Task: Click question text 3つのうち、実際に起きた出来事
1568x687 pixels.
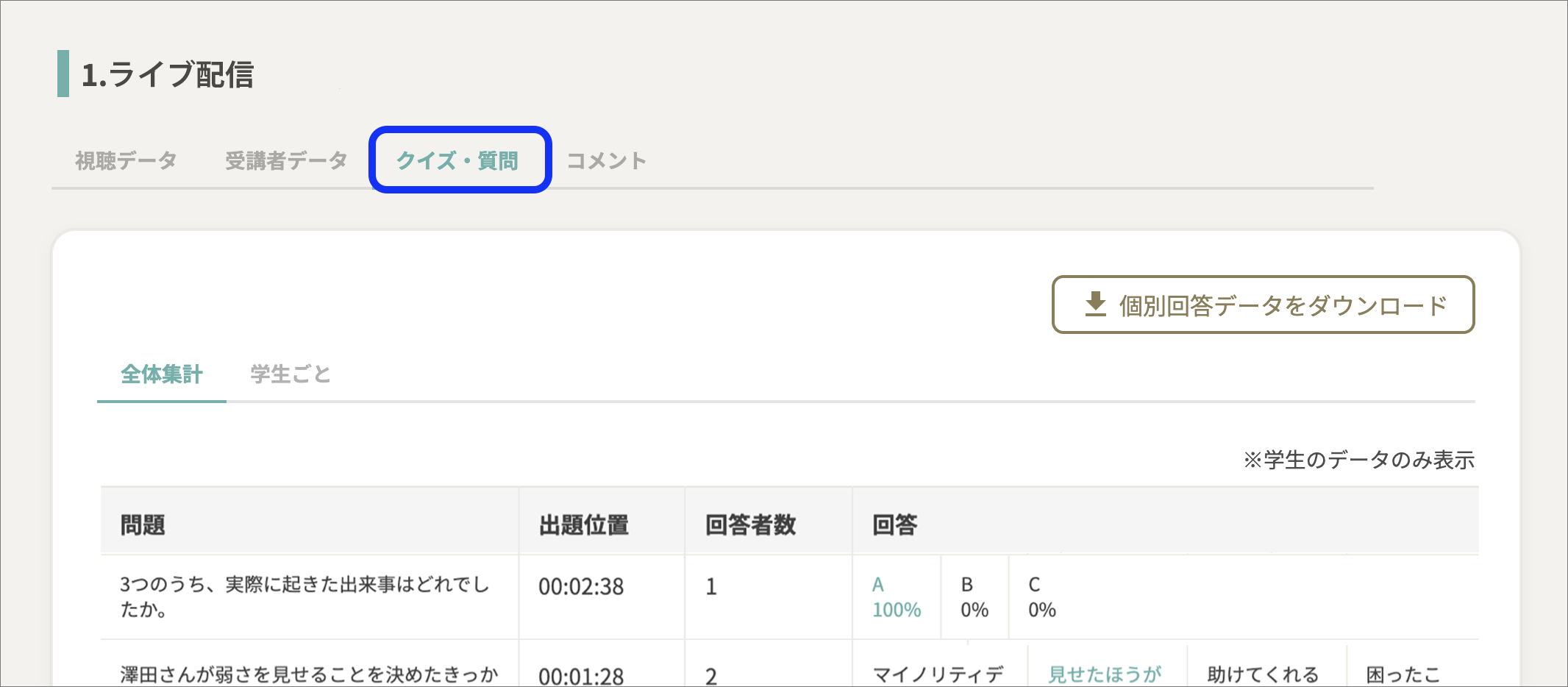Action: point(305,597)
